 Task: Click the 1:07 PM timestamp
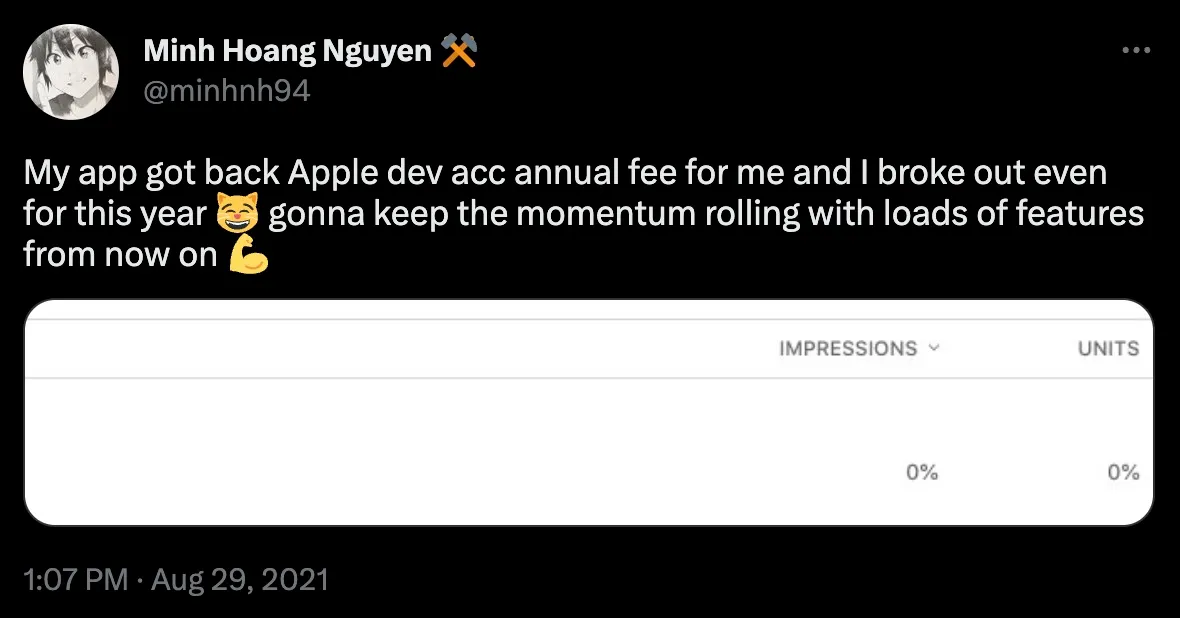coord(75,580)
